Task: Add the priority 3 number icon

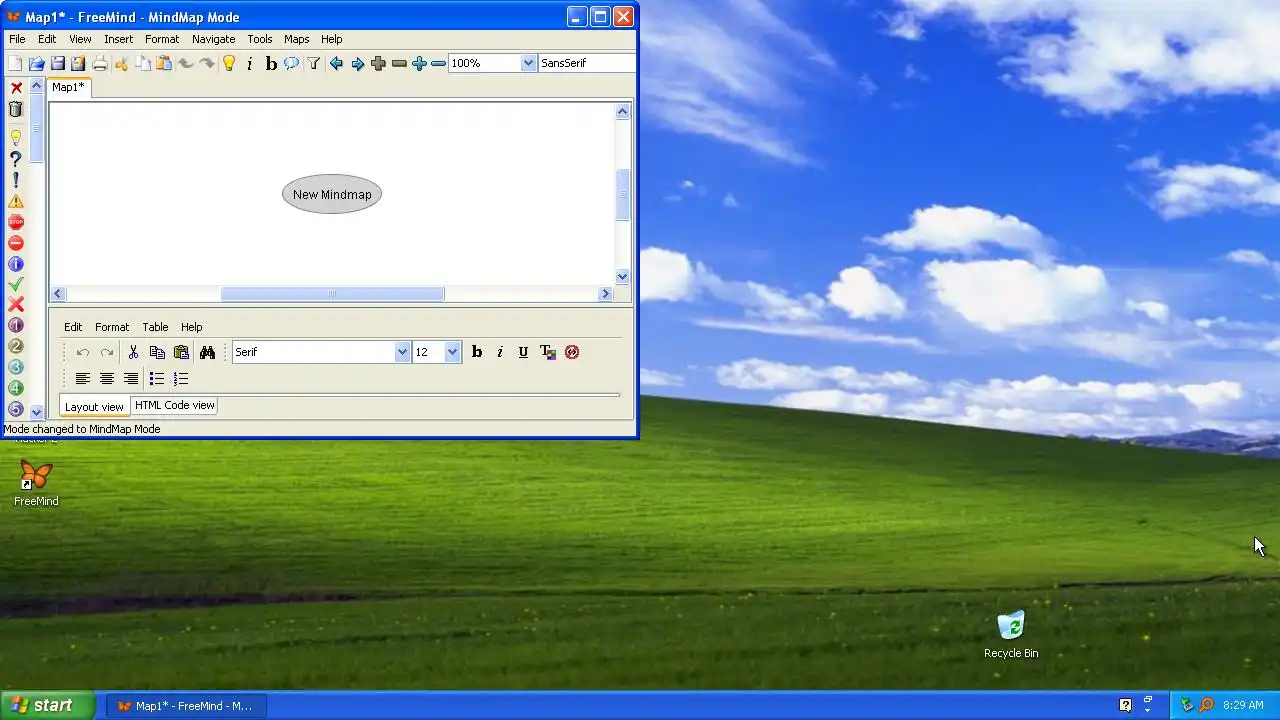Action: (x=16, y=367)
